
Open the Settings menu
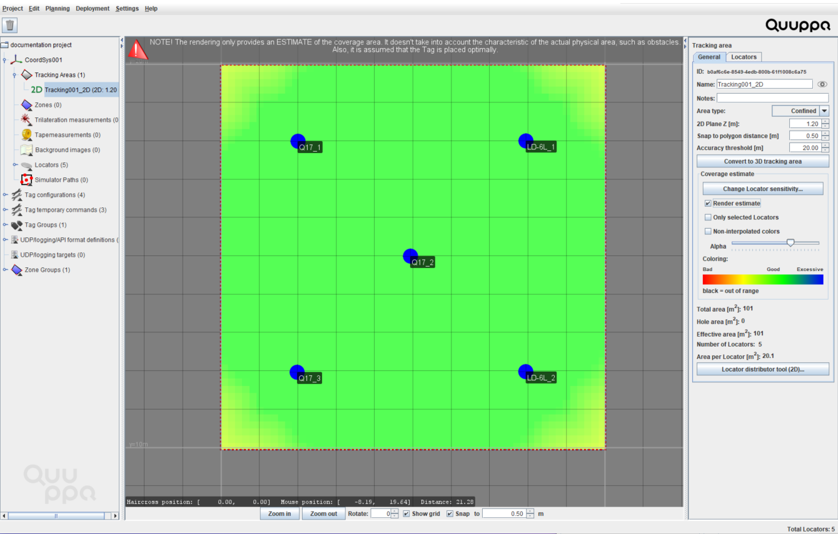127,9
